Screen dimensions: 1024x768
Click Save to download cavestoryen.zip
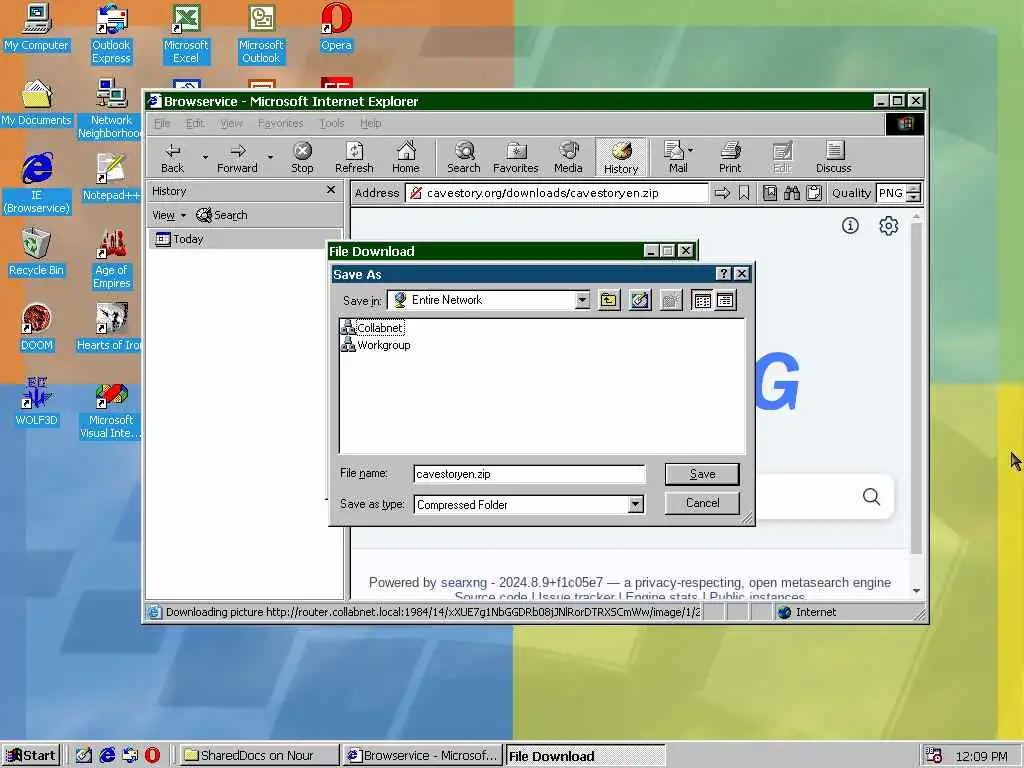[x=702, y=473]
